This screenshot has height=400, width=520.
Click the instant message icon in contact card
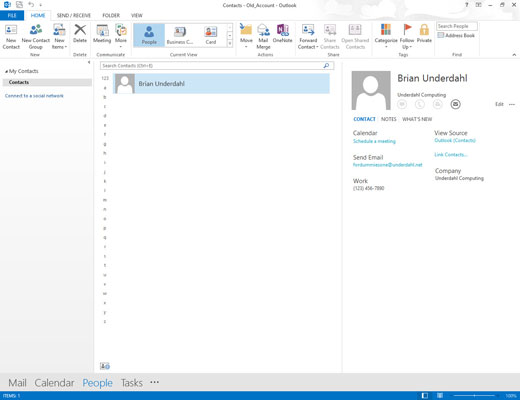(x=402, y=104)
